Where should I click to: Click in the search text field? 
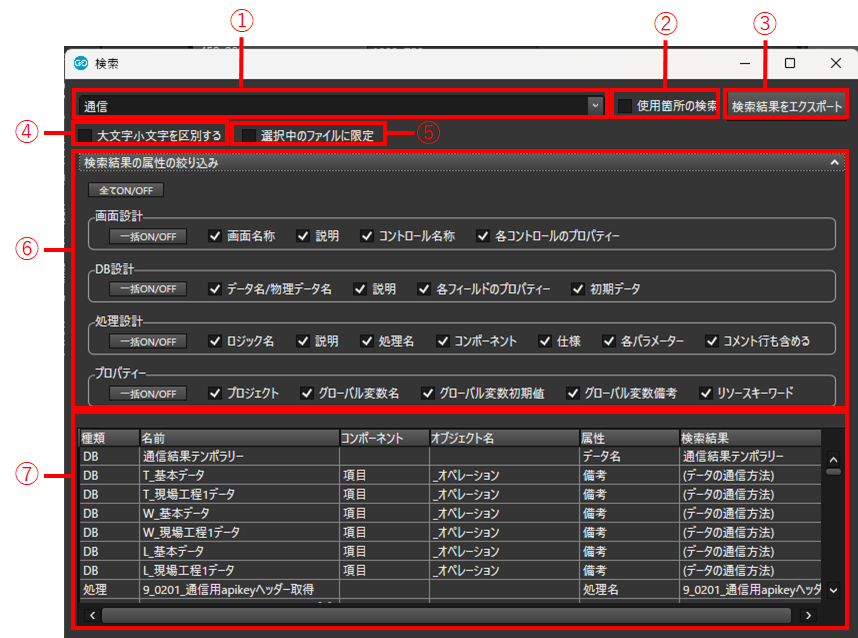330,105
